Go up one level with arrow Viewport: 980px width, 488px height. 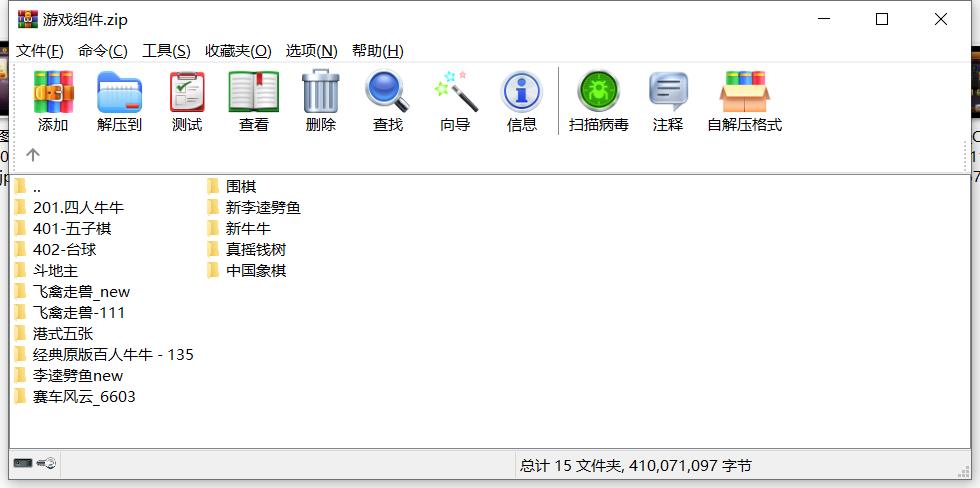click(x=32, y=154)
